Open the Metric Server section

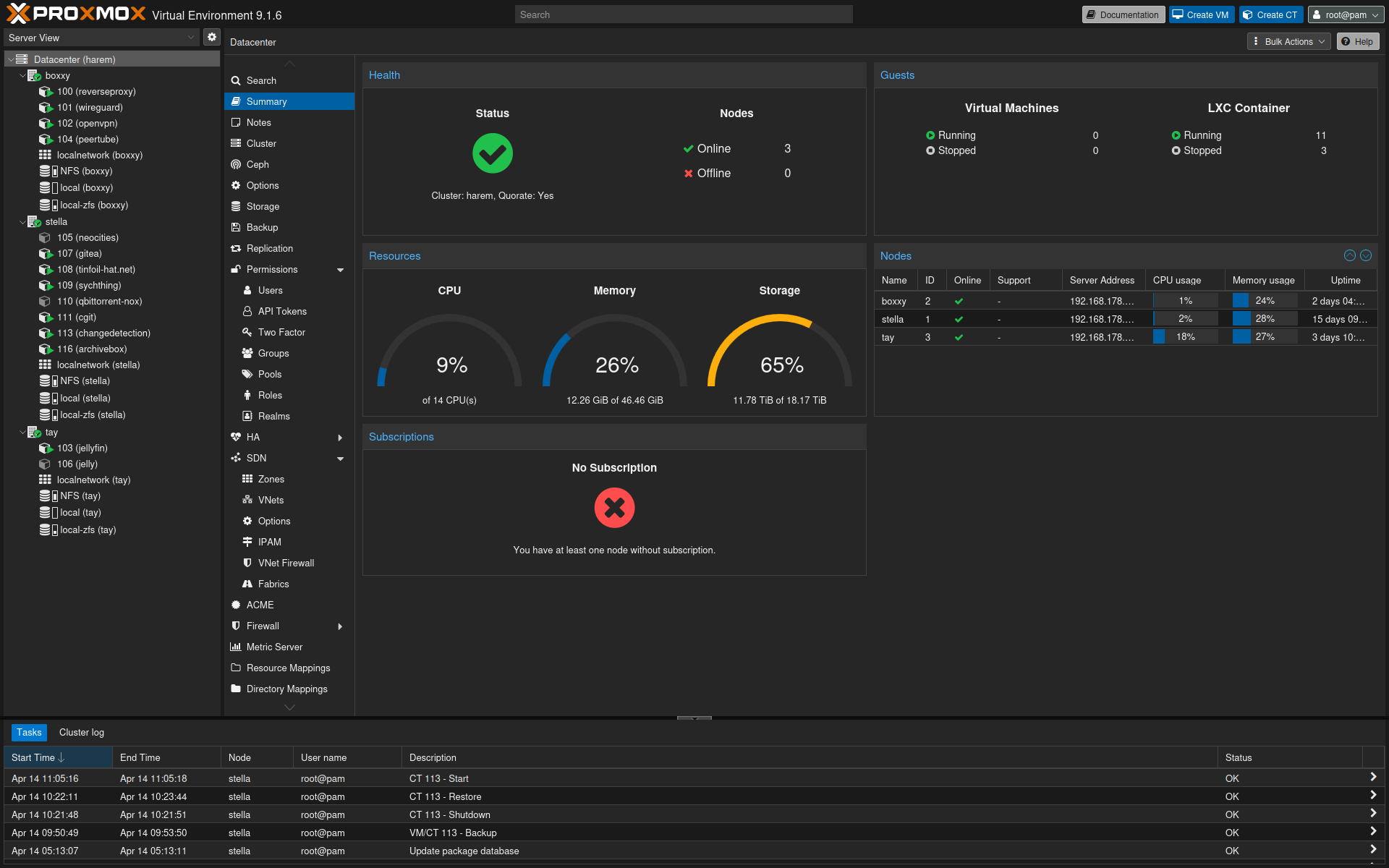tap(274, 647)
